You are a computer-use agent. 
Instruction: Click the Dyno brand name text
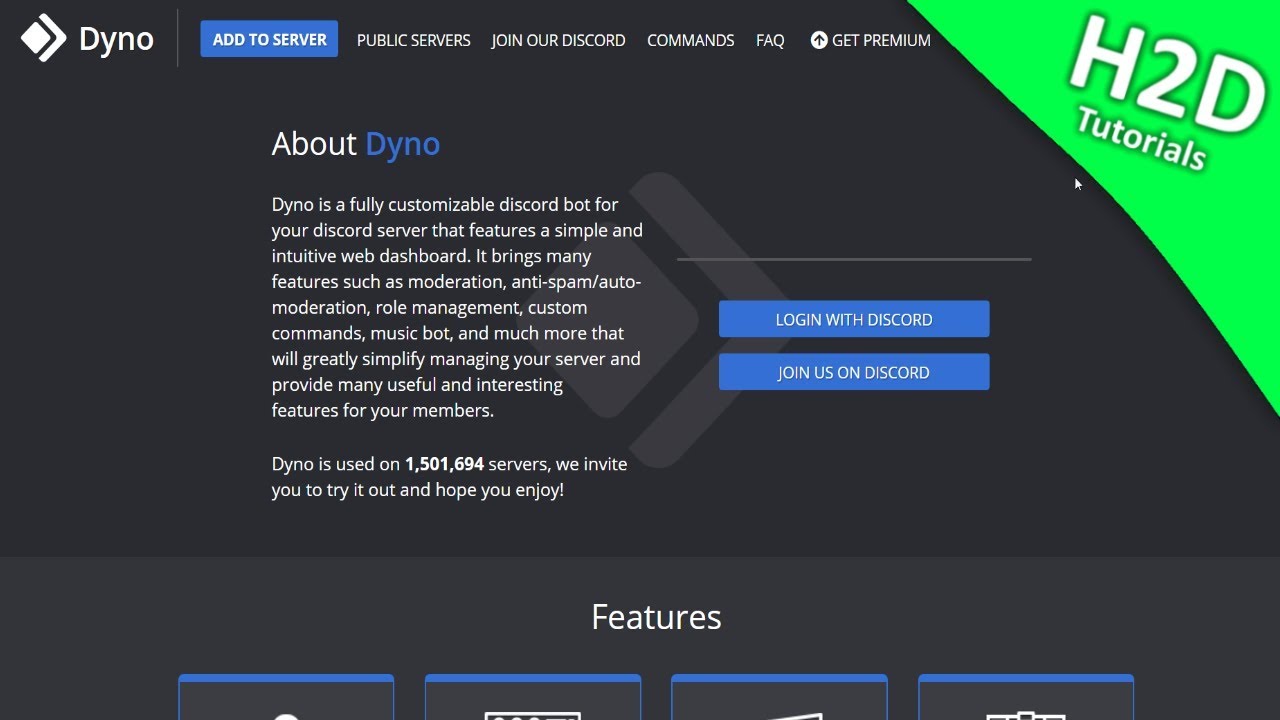tap(116, 40)
